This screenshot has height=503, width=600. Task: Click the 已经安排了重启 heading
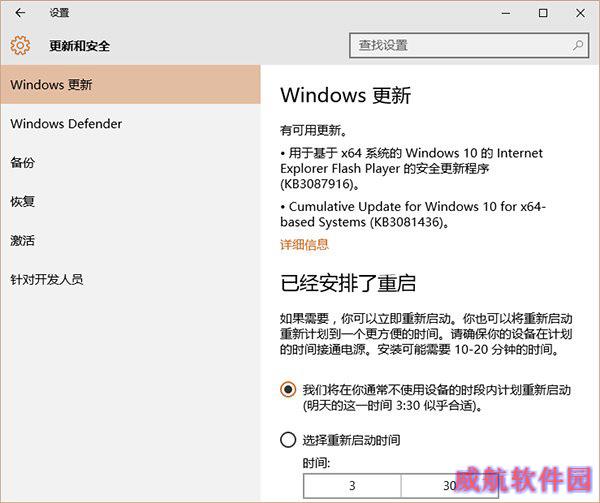348,283
